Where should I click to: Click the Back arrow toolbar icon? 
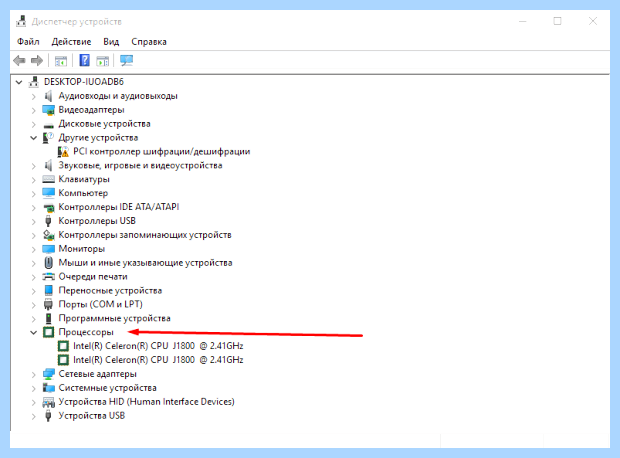[x=19, y=61]
